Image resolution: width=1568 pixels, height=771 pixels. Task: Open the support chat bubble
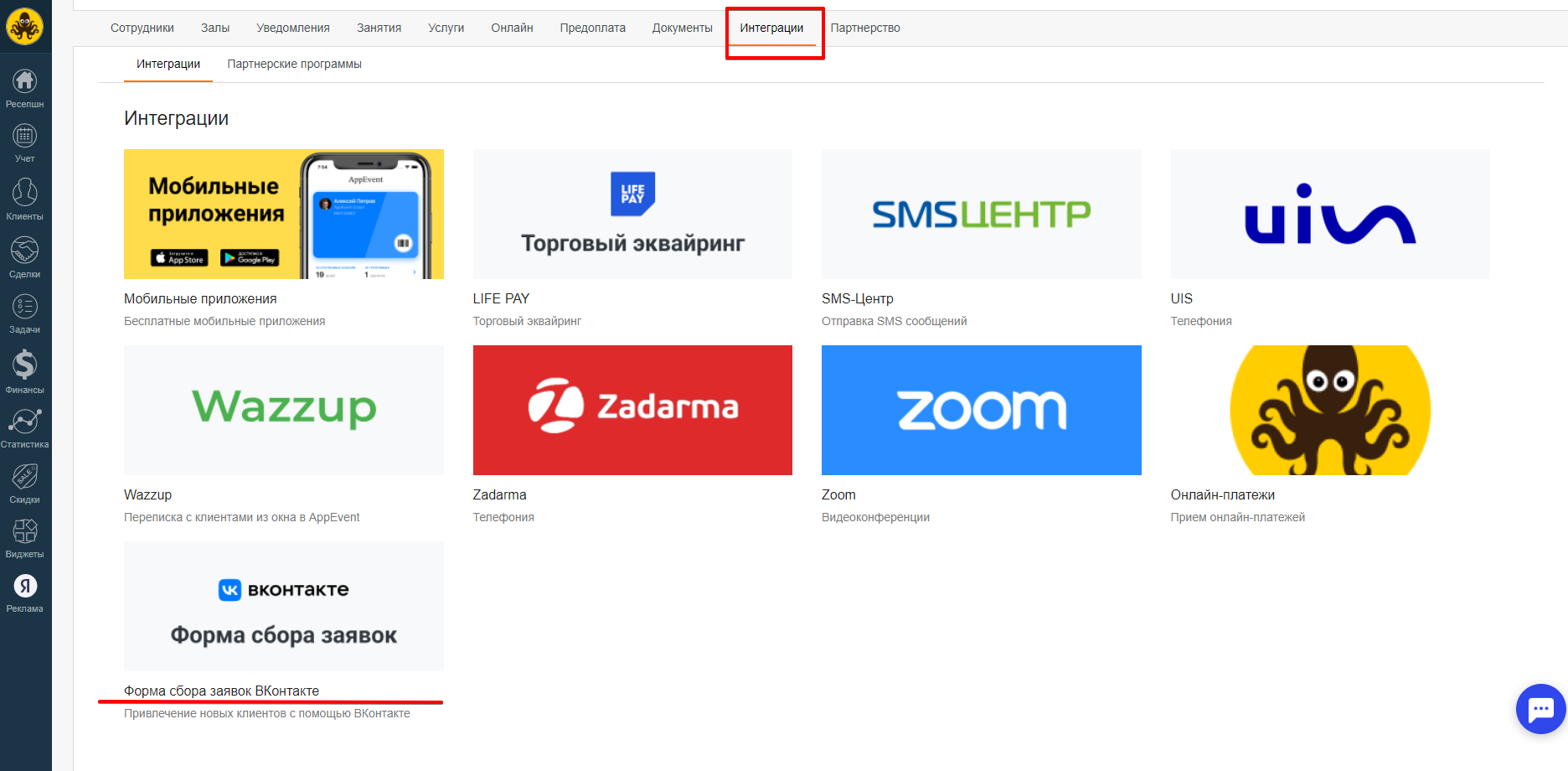pos(1540,709)
